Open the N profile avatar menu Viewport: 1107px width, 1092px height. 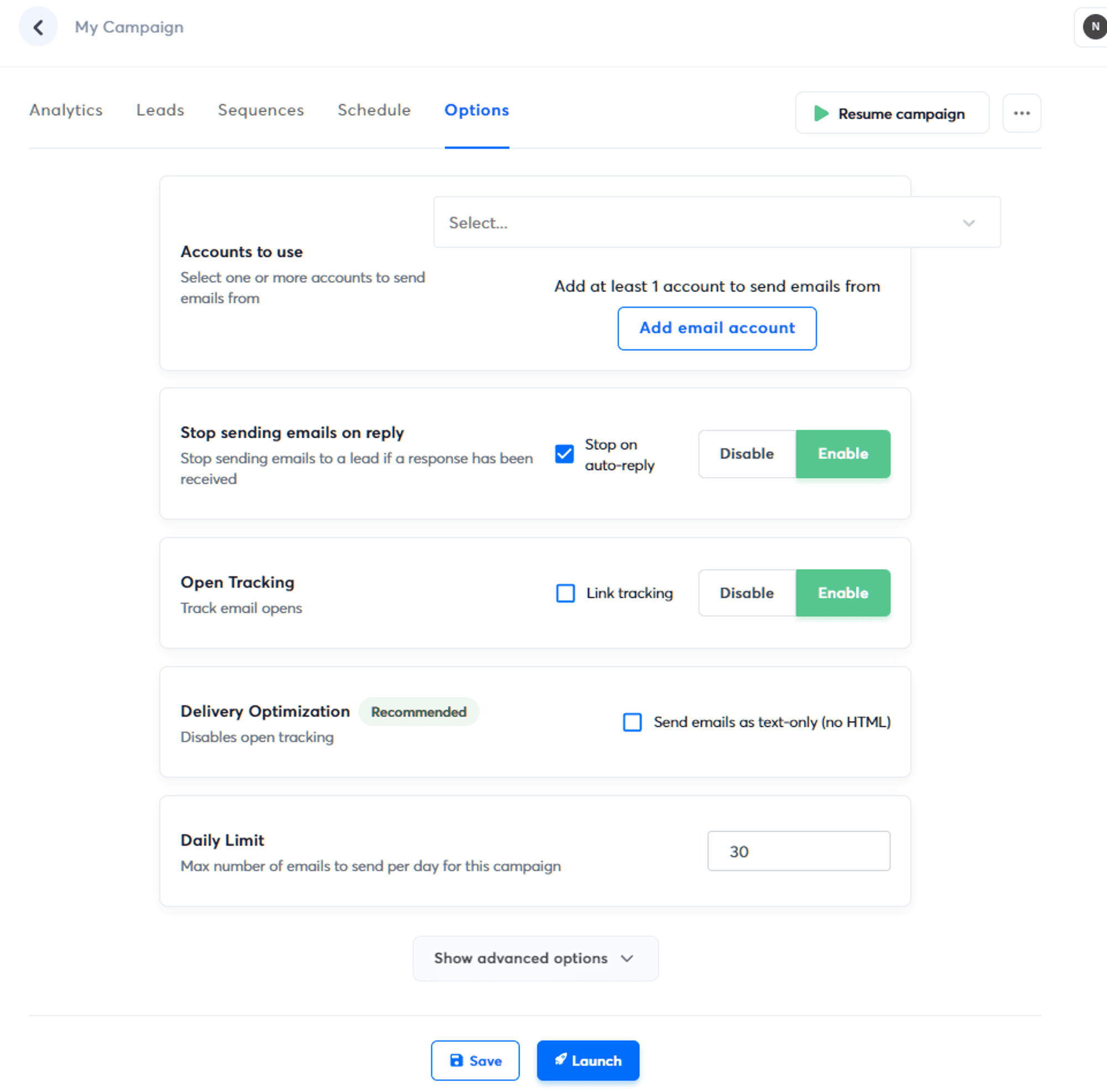point(1093,27)
